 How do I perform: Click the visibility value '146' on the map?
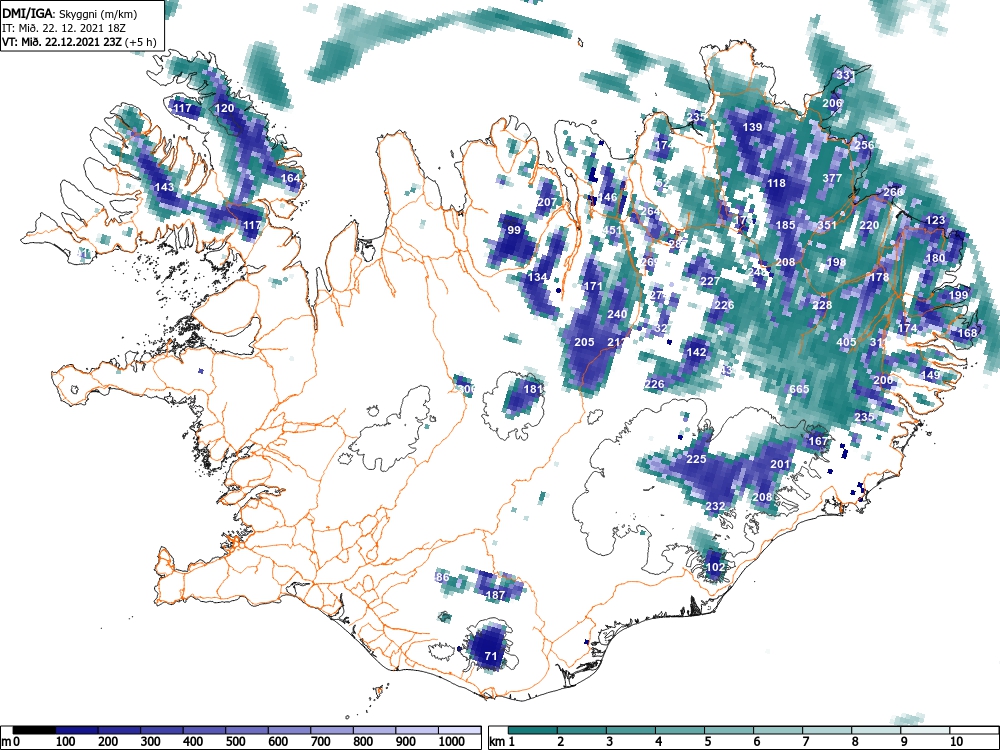(x=607, y=197)
